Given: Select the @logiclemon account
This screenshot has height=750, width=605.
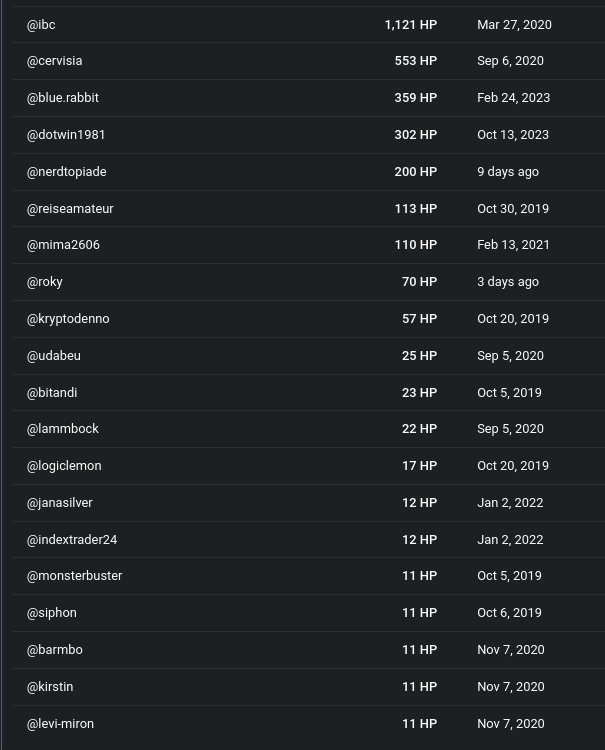Looking at the screenshot, I should click(64, 466).
